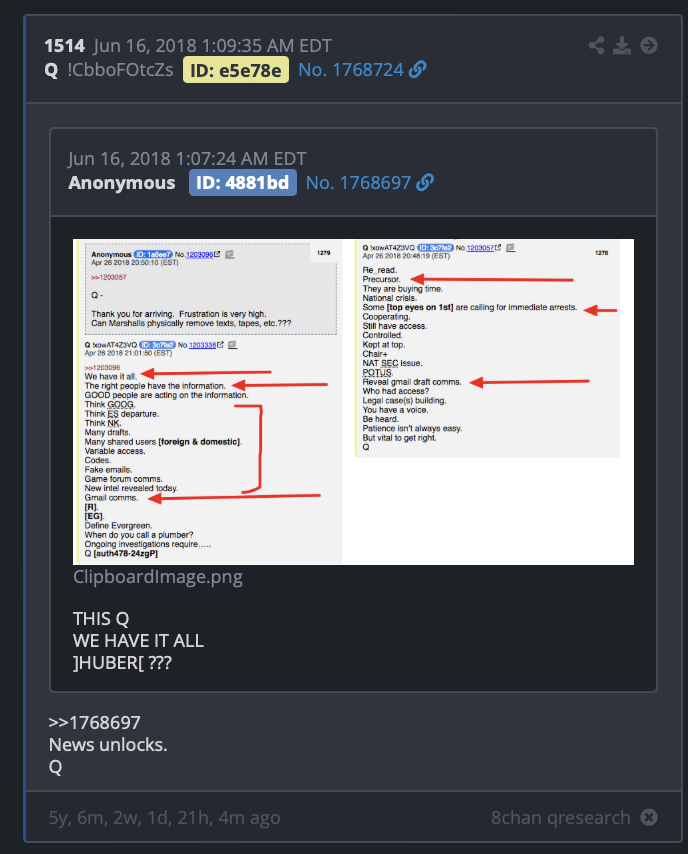Select the blue ID: 4881bd badge
This screenshot has height=854, width=688.
click(242, 182)
